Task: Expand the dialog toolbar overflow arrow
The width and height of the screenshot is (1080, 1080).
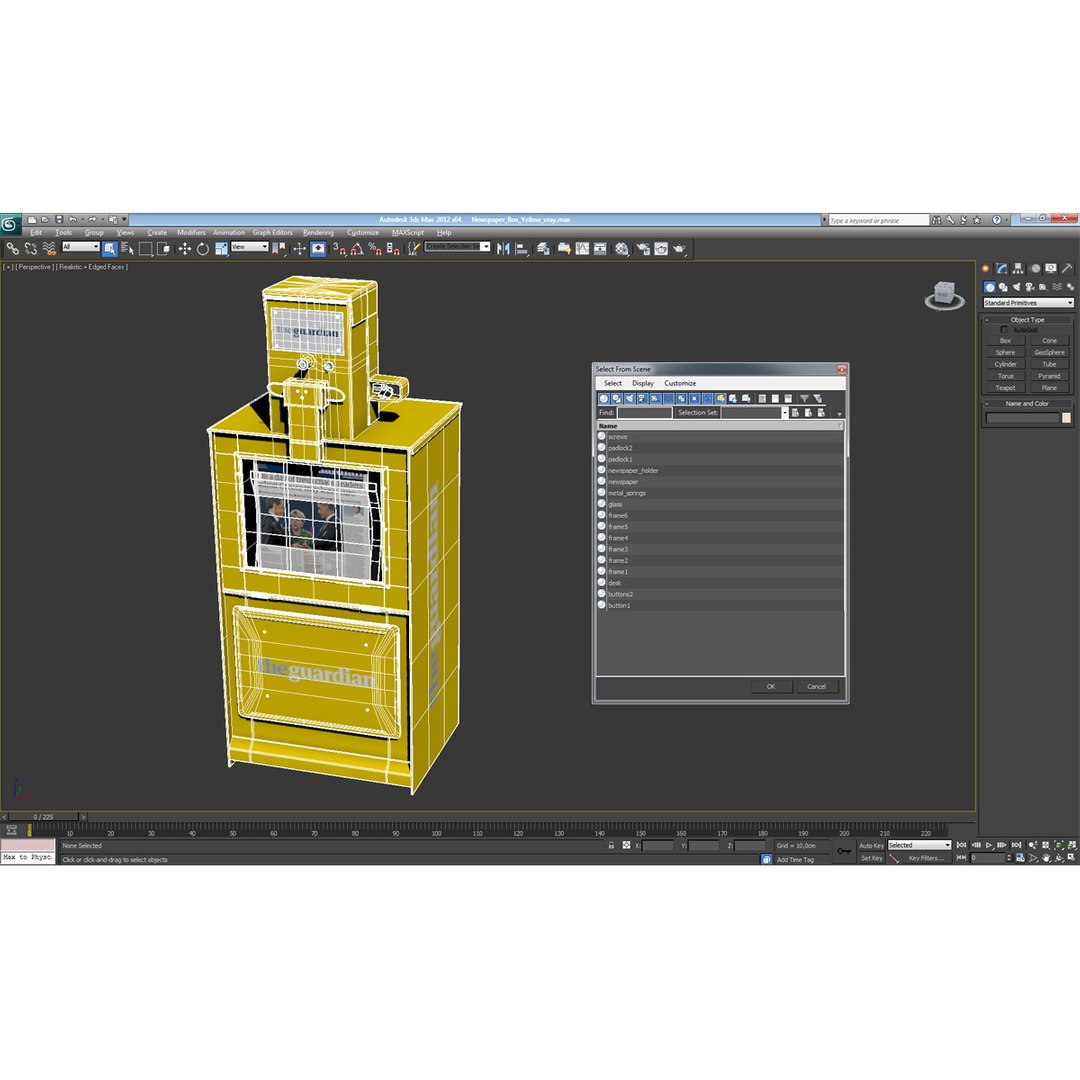Action: tap(839, 414)
